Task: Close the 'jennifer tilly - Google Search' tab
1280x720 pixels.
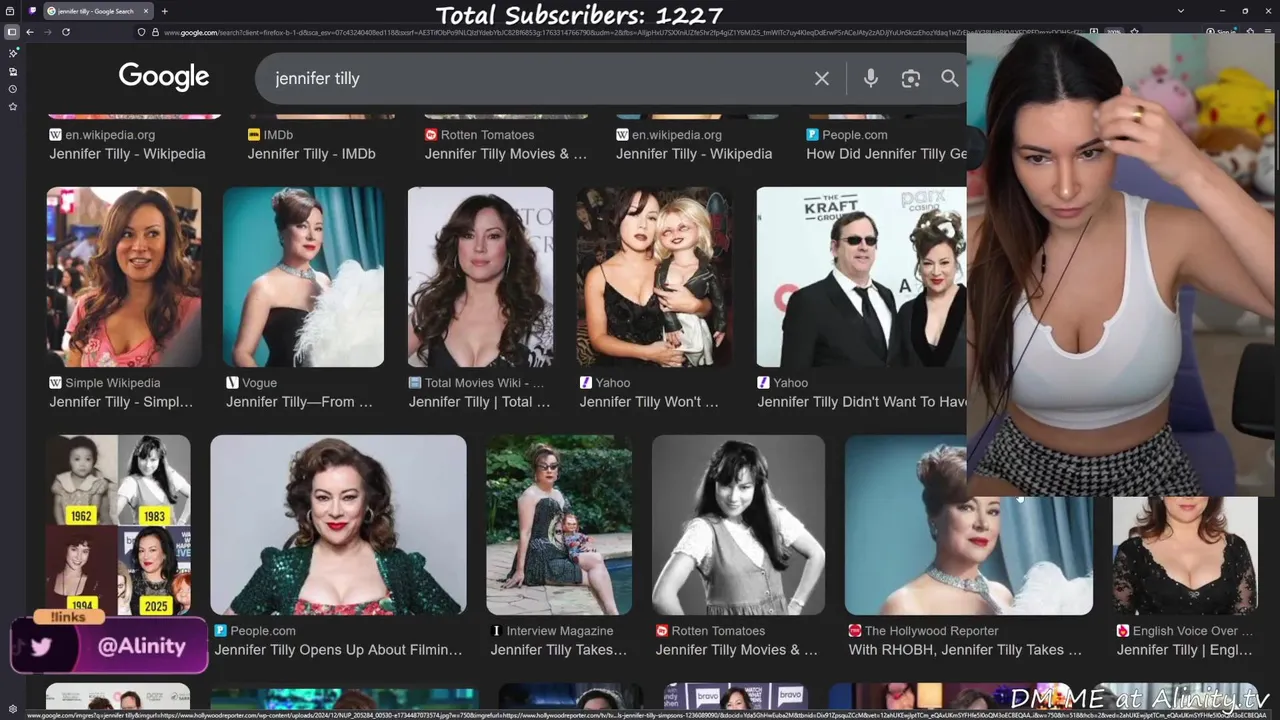Action: tap(145, 11)
